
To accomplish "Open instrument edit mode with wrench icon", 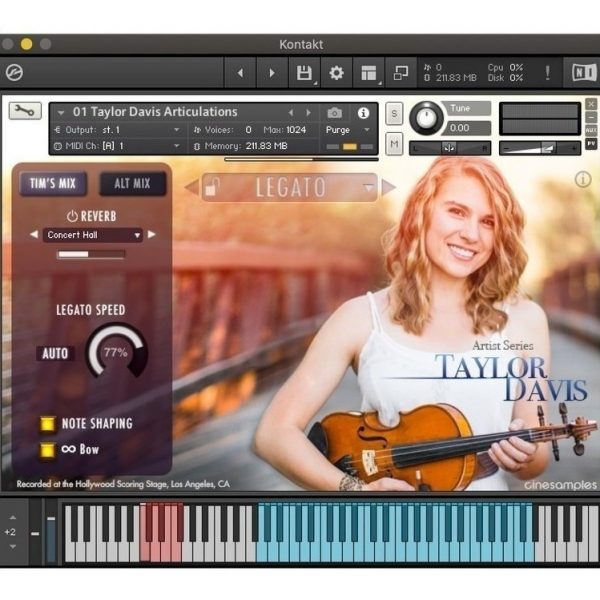I will 25,111.
